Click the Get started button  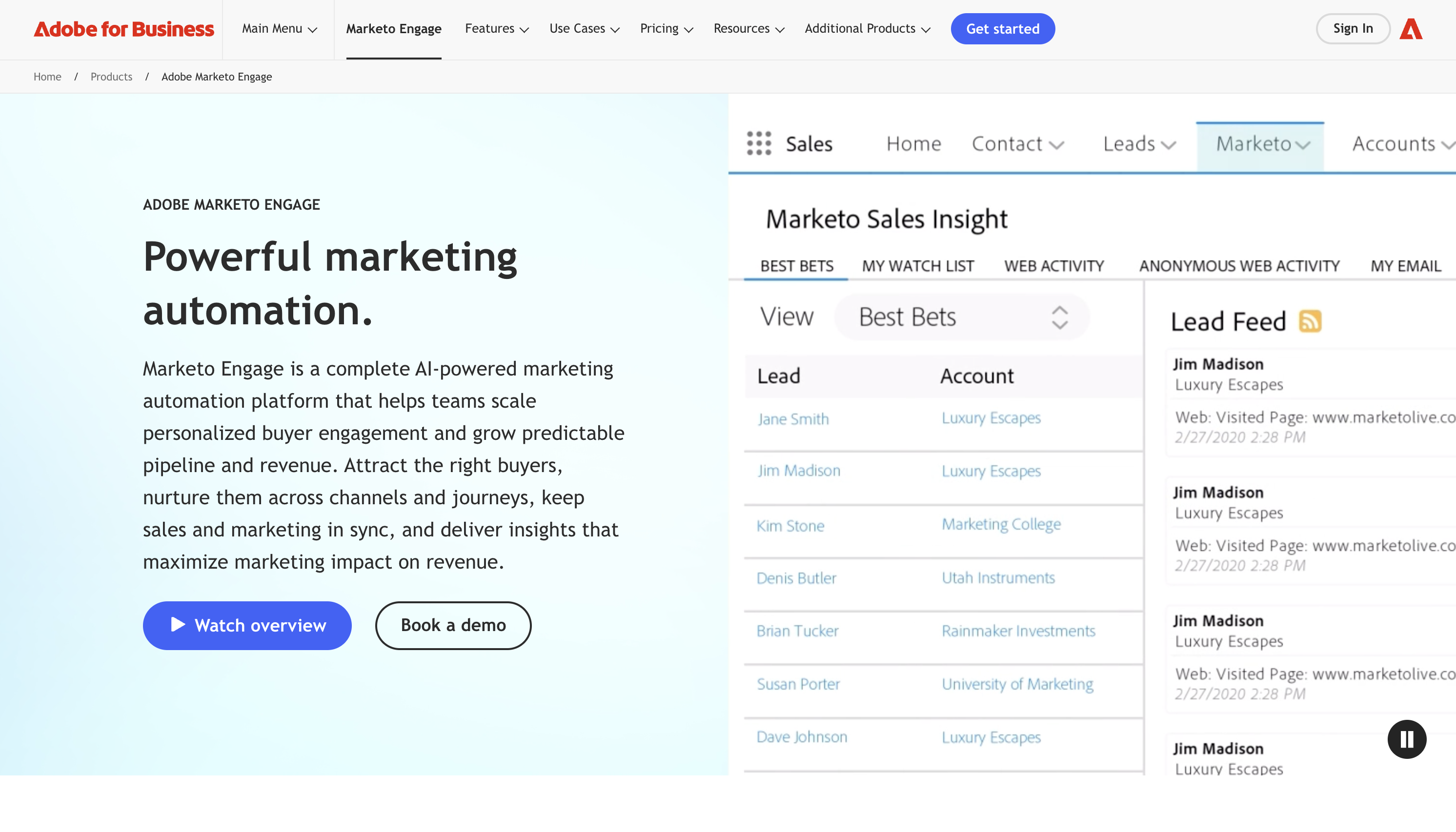(x=1002, y=29)
